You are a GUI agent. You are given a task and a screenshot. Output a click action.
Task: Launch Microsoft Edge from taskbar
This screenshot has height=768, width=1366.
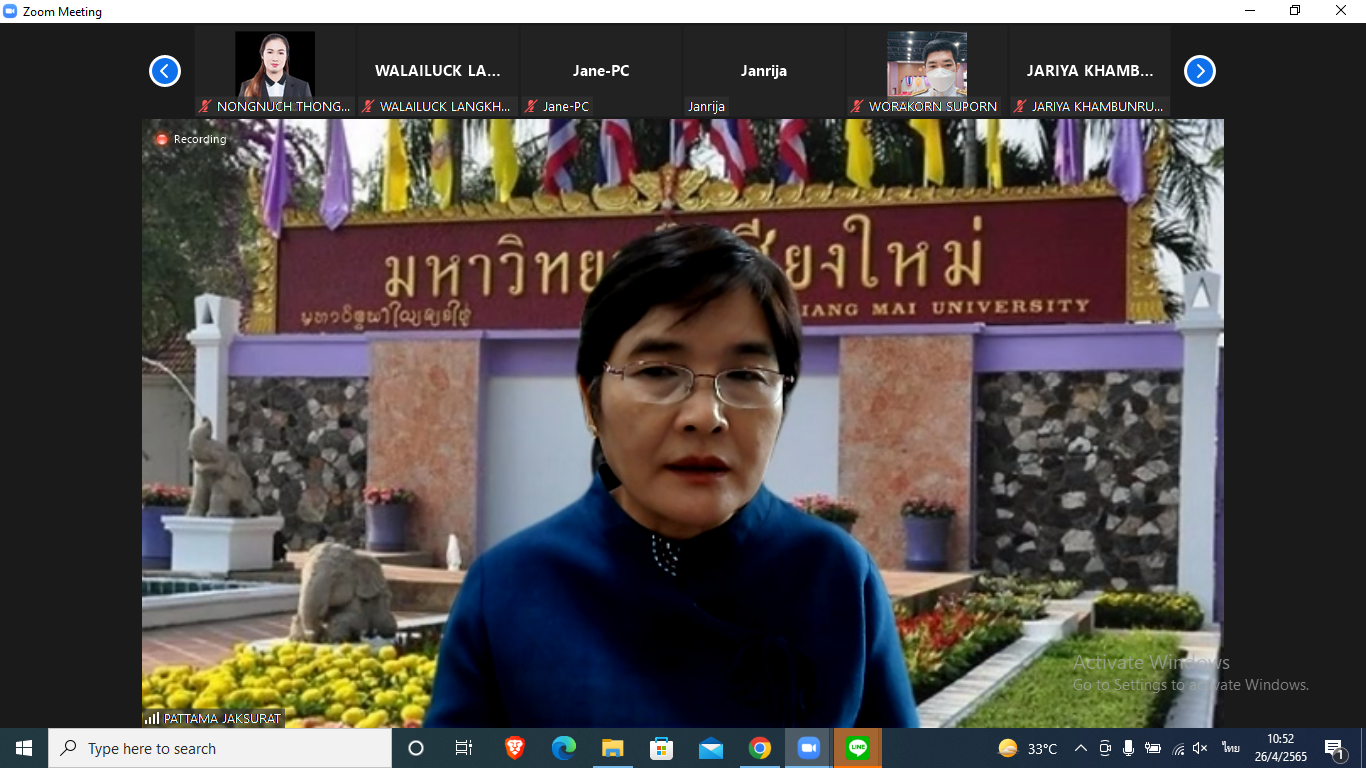point(564,748)
